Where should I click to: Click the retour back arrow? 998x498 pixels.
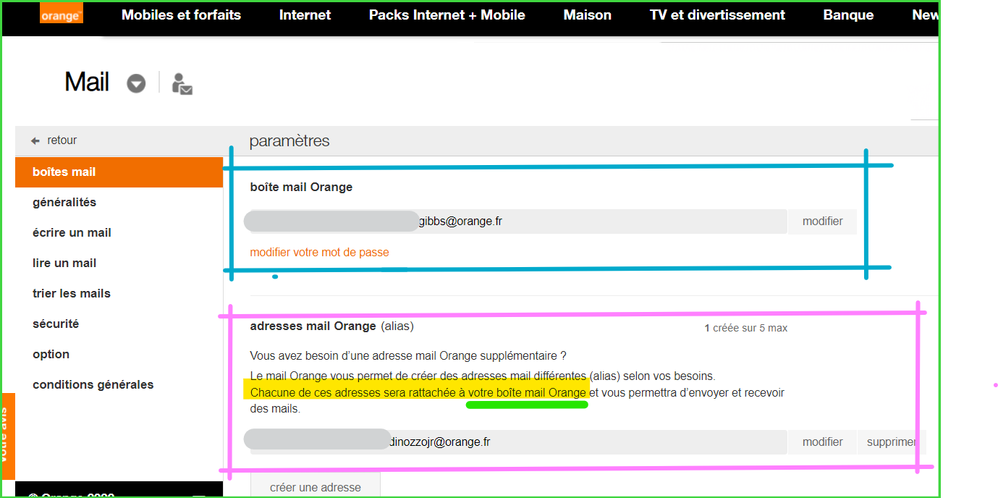point(36,141)
